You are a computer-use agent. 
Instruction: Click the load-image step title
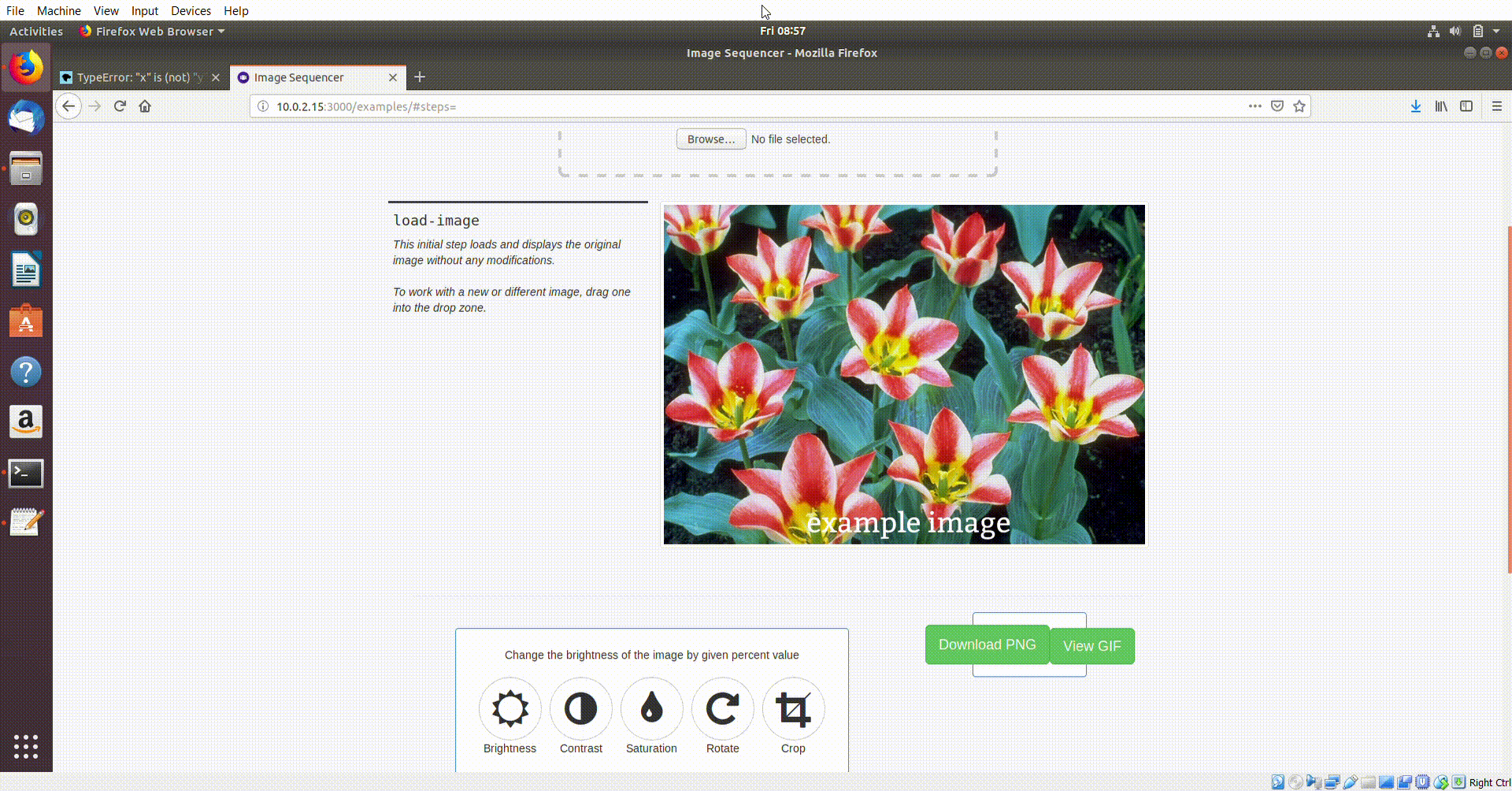click(436, 221)
